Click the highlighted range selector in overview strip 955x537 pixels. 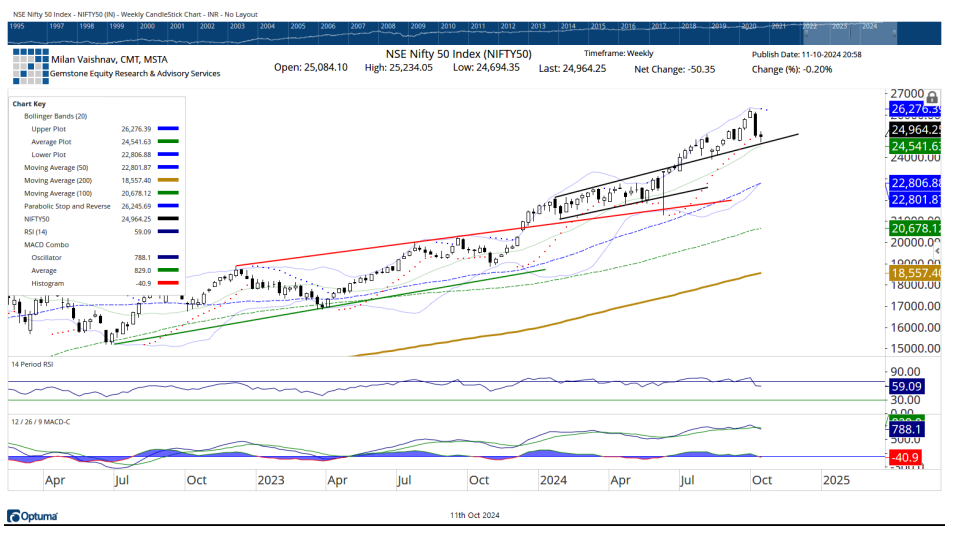pyautogui.click(x=850, y=33)
